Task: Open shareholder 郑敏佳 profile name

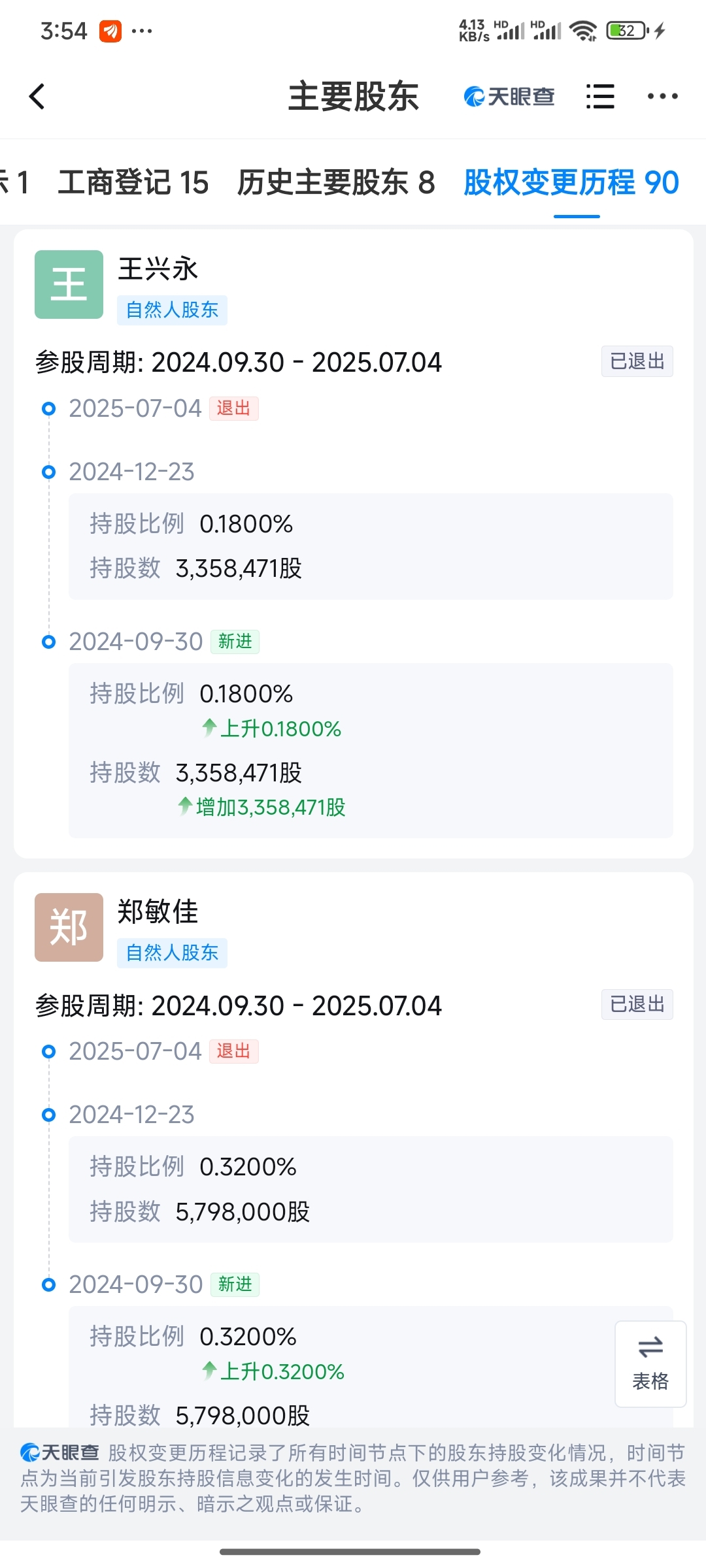Action: 158,911
